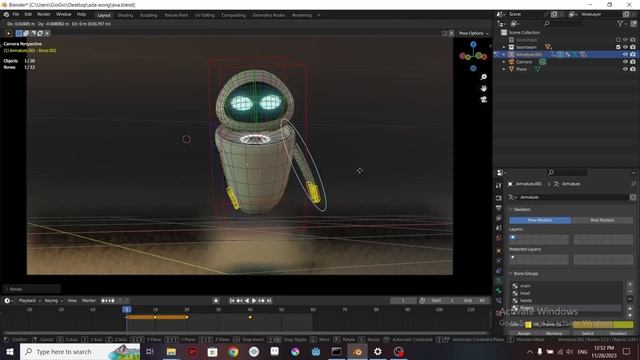Disable Plane in renders via camera icon
This screenshot has height=360, width=640.
click(633, 69)
